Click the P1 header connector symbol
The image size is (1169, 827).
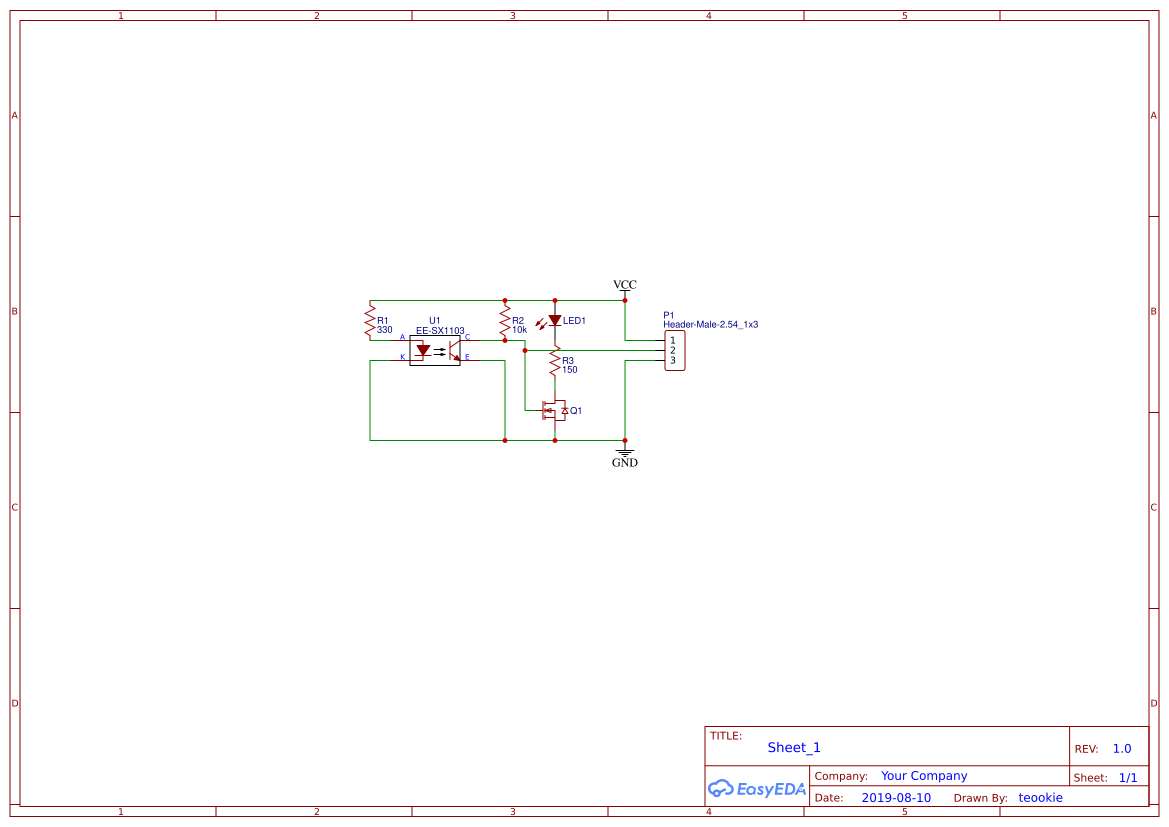675,351
